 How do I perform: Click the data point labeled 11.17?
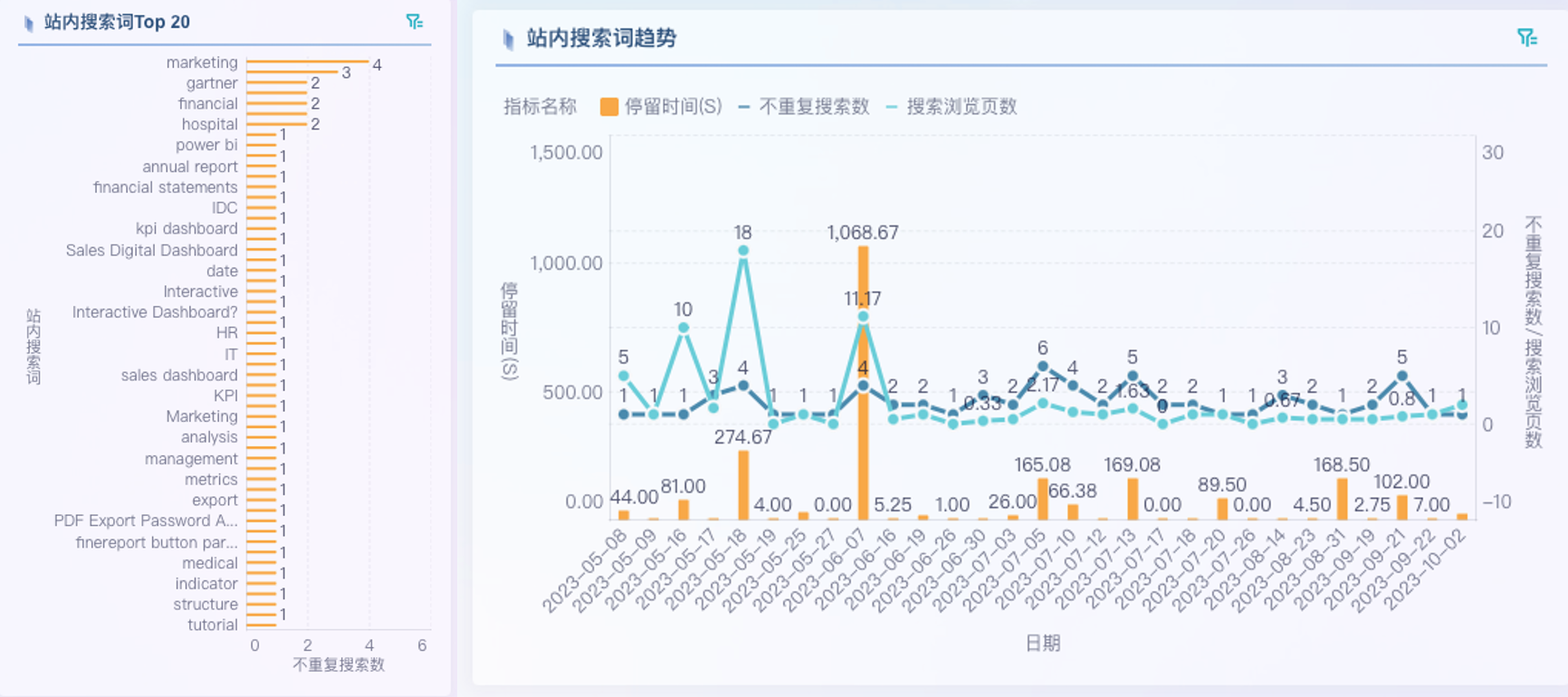click(x=863, y=317)
